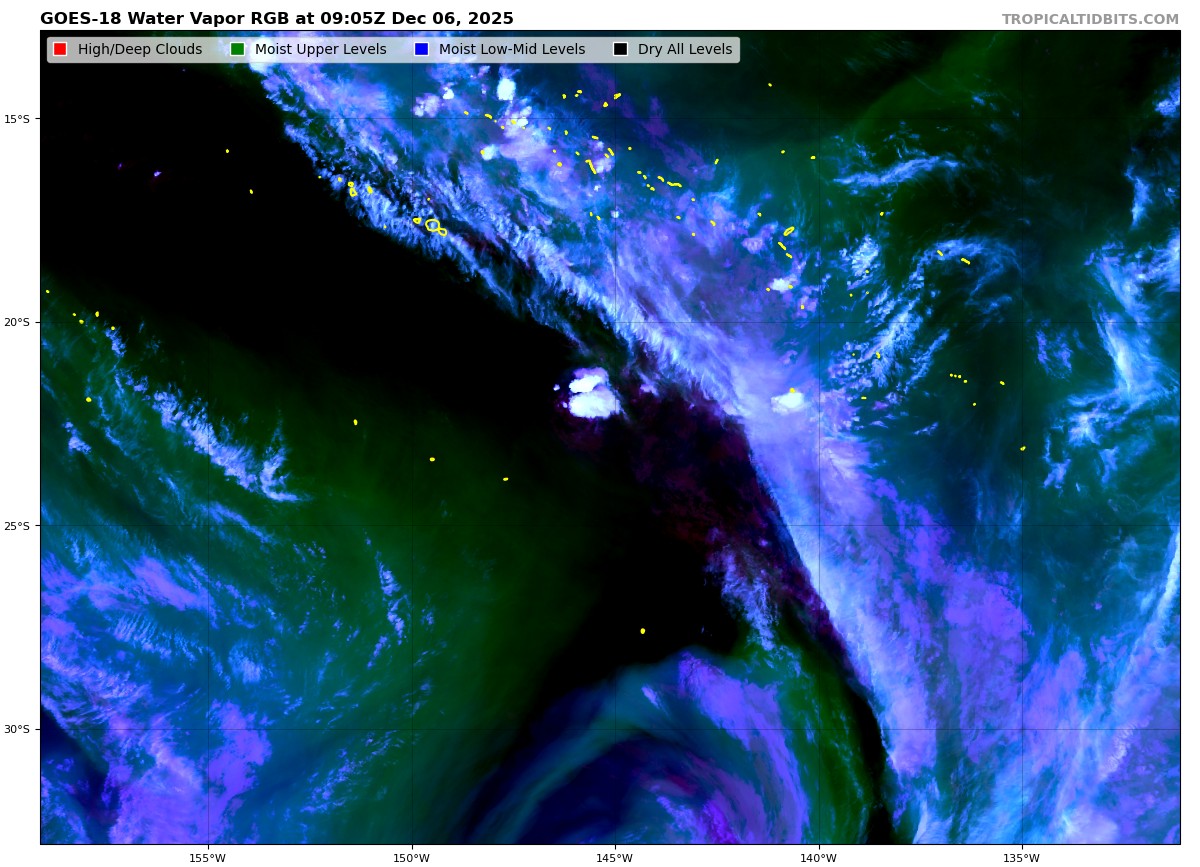This screenshot has height=867, width=1200.
Task: Click the "Moist Low-Mid Levels" legend label
Action: point(511,49)
